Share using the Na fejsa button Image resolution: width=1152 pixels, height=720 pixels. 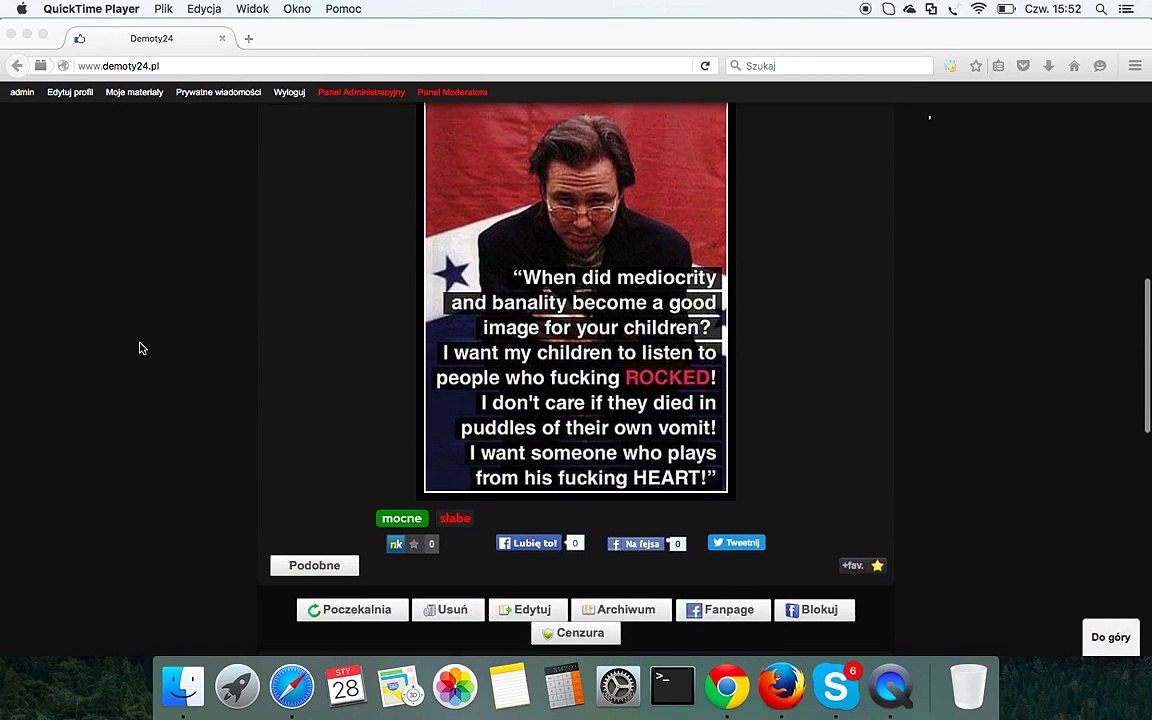tap(636, 544)
